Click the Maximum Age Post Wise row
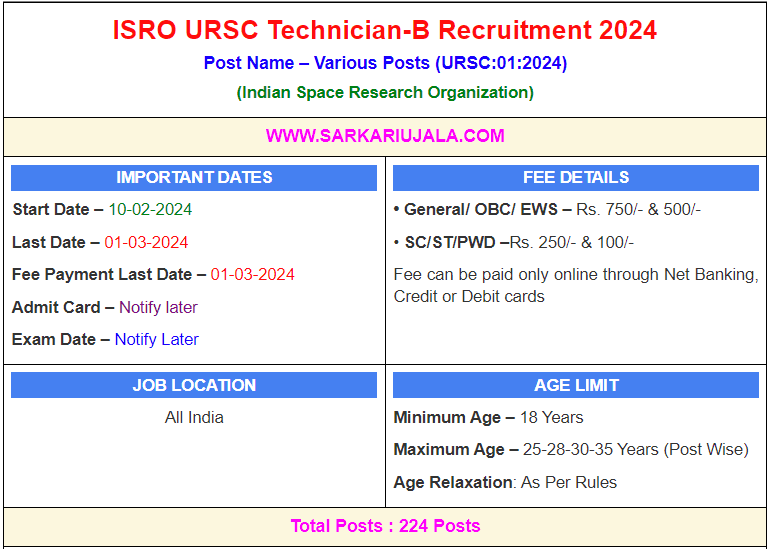 pyautogui.click(x=570, y=450)
